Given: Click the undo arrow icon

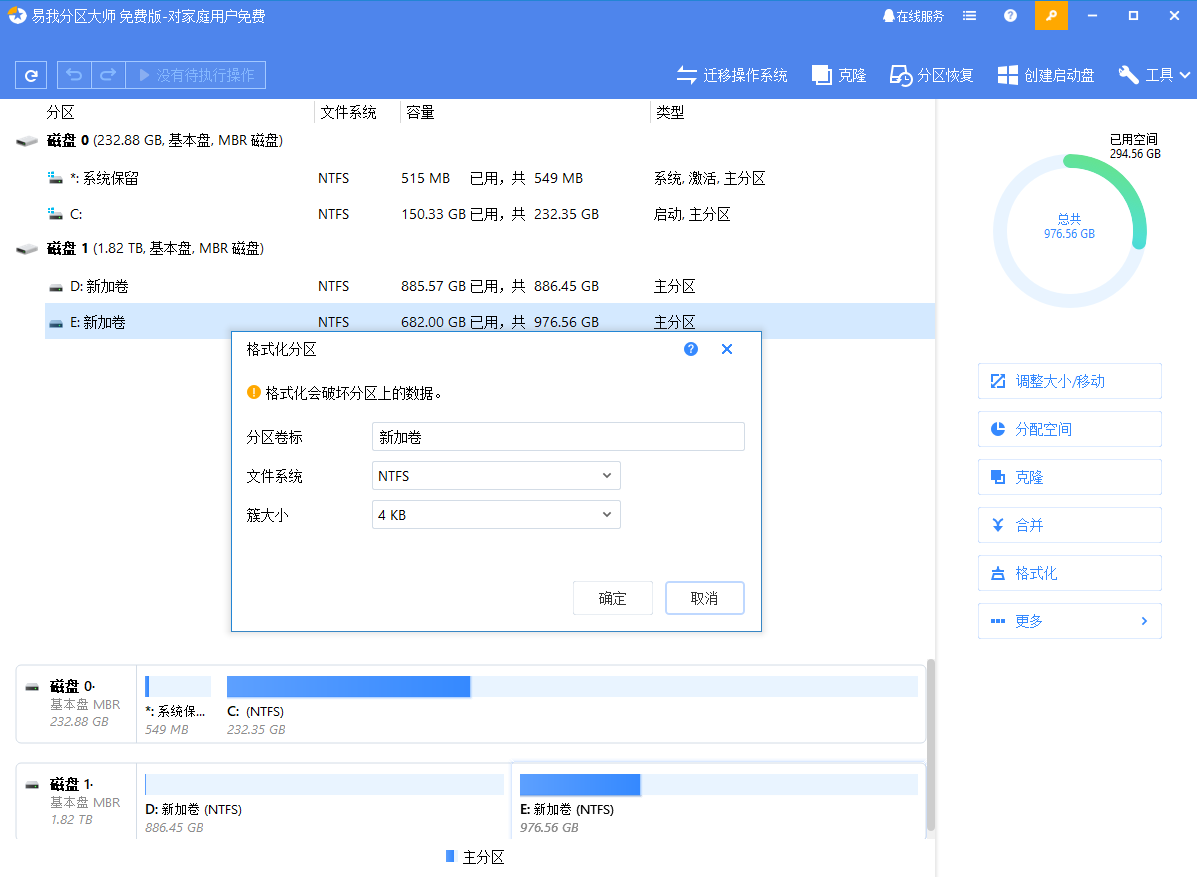Looking at the screenshot, I should (74, 75).
